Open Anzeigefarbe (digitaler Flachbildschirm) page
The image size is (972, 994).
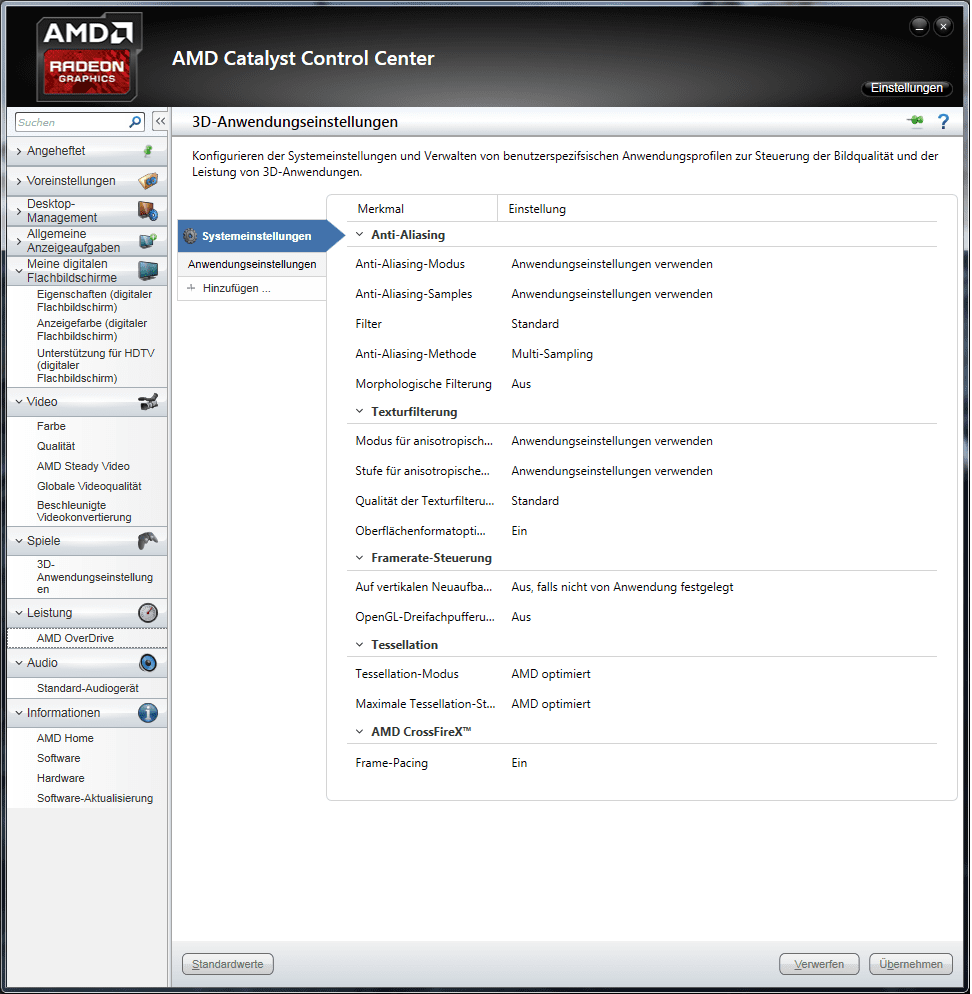[x=92, y=330]
